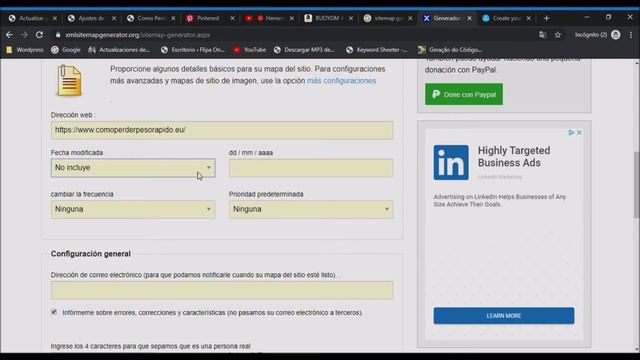Image resolution: width=640 pixels, height=360 pixels.
Task: Open the Prioridad predeterminada dropdown
Action: 311,209
